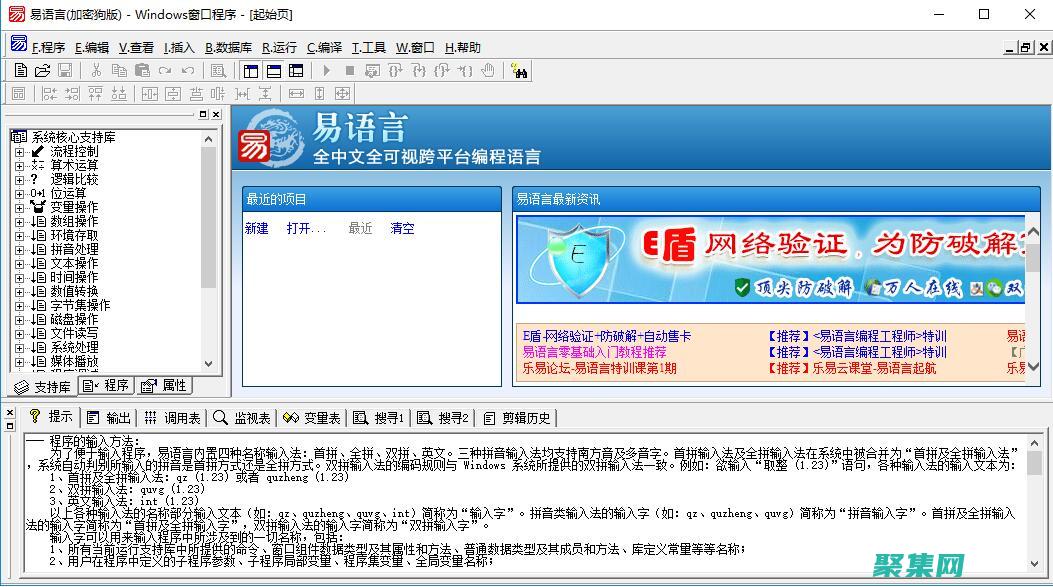Expand the 流程控制 tree node
Image resolution: width=1053 pixels, height=587 pixels.
coord(18,152)
